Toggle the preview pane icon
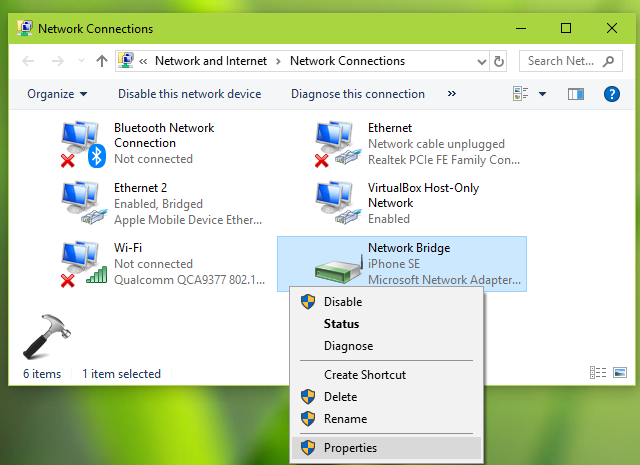Image resolution: width=640 pixels, height=465 pixels. pos(575,94)
